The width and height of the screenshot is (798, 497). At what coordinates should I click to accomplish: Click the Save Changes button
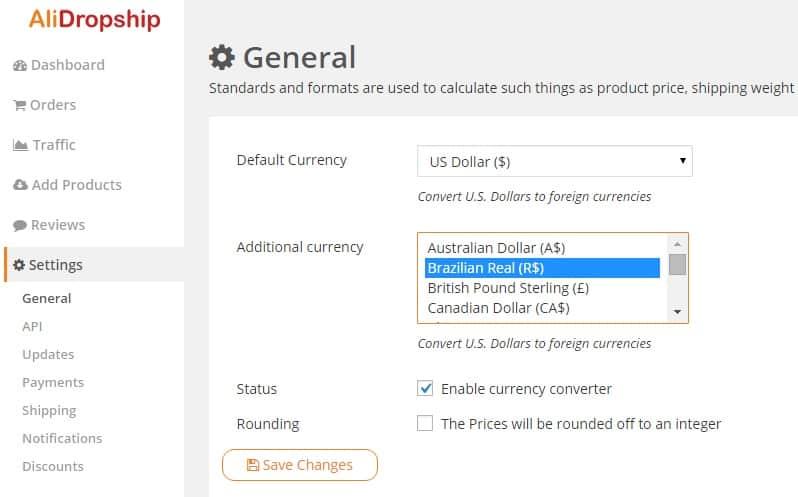point(300,465)
